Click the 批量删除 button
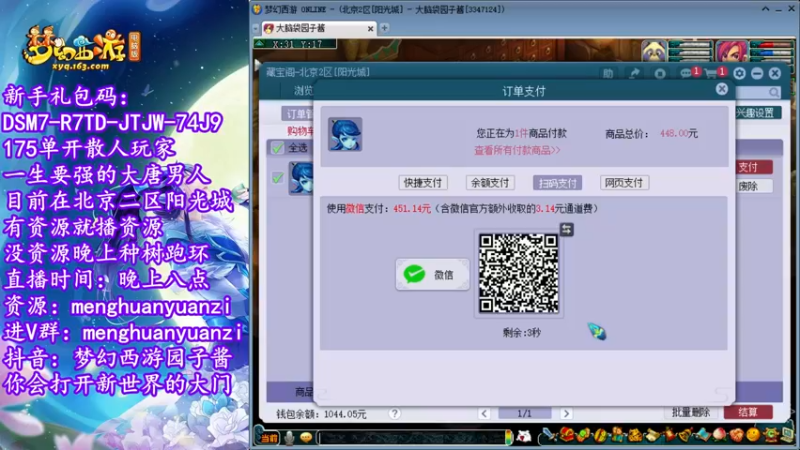Image resolution: width=800 pixels, height=450 pixels. (691, 412)
